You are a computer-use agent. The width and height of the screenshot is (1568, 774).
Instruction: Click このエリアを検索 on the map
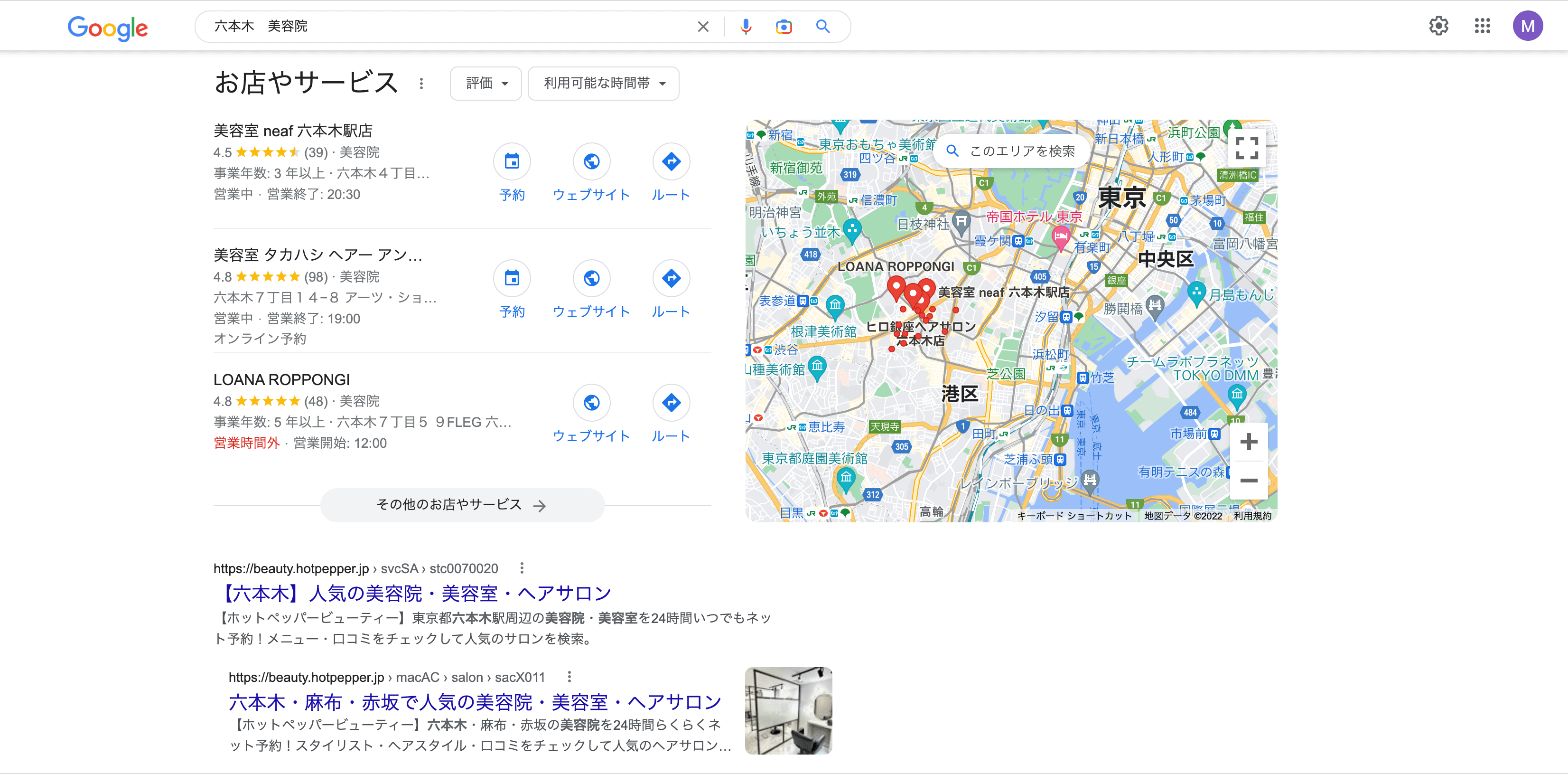point(1012,151)
